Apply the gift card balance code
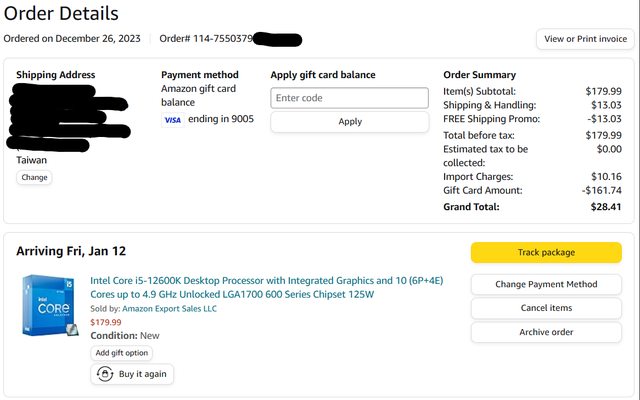The height and width of the screenshot is (400, 640). coord(349,121)
